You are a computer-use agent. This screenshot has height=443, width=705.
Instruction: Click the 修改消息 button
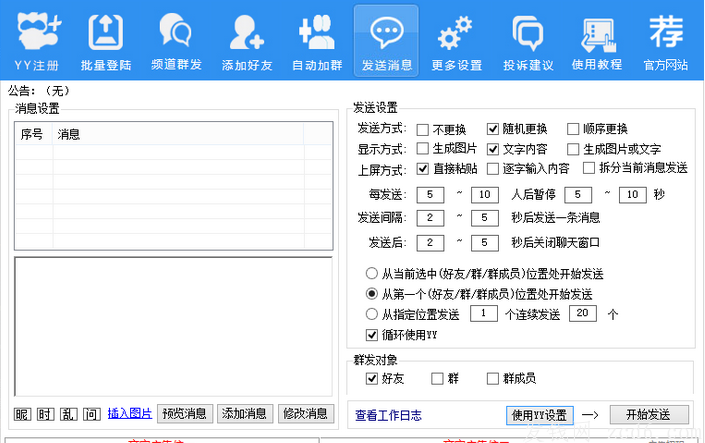305,414
